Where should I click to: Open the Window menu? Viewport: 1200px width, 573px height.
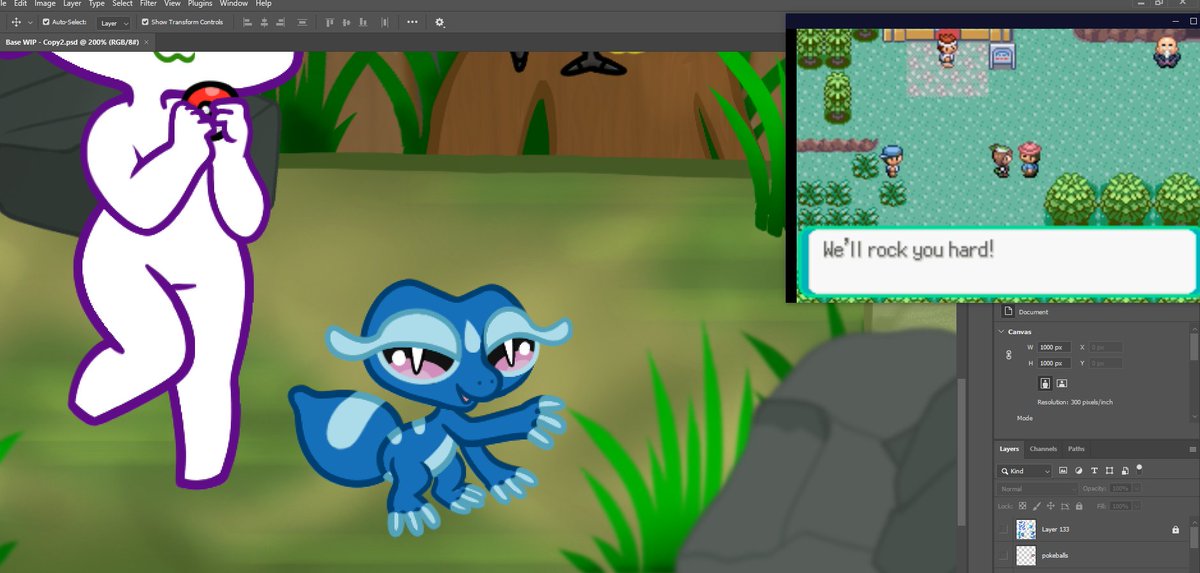[235, 4]
